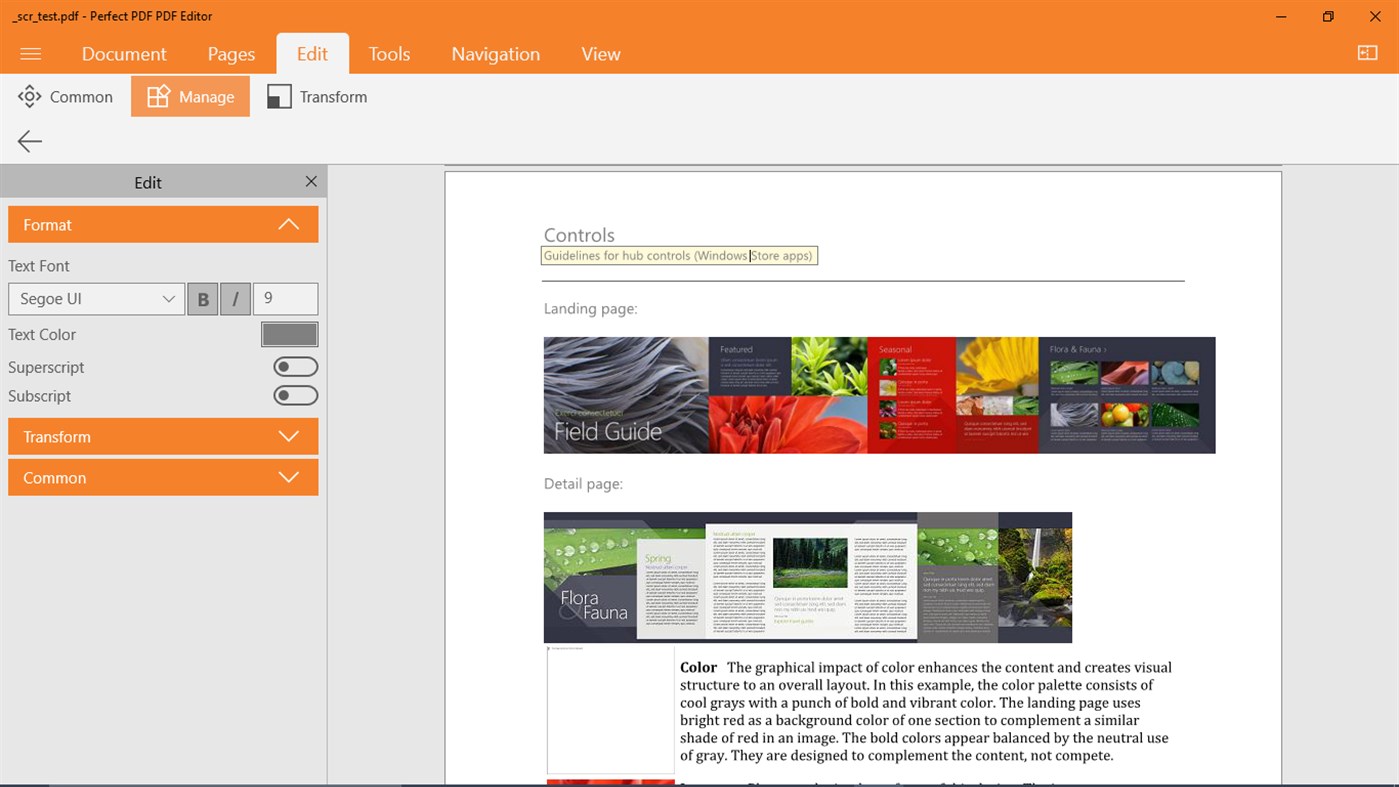Close the Edit panel with the X
The height and width of the screenshot is (787, 1399).
(x=310, y=181)
